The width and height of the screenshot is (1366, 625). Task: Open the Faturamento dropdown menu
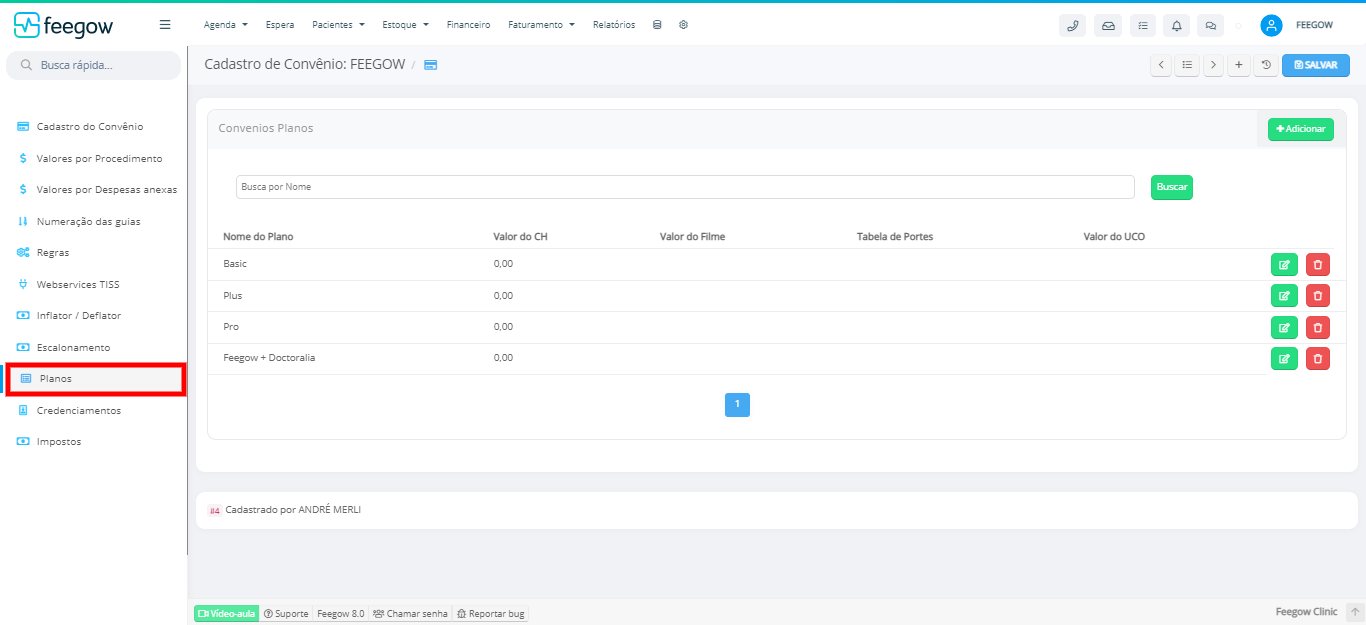pos(541,25)
